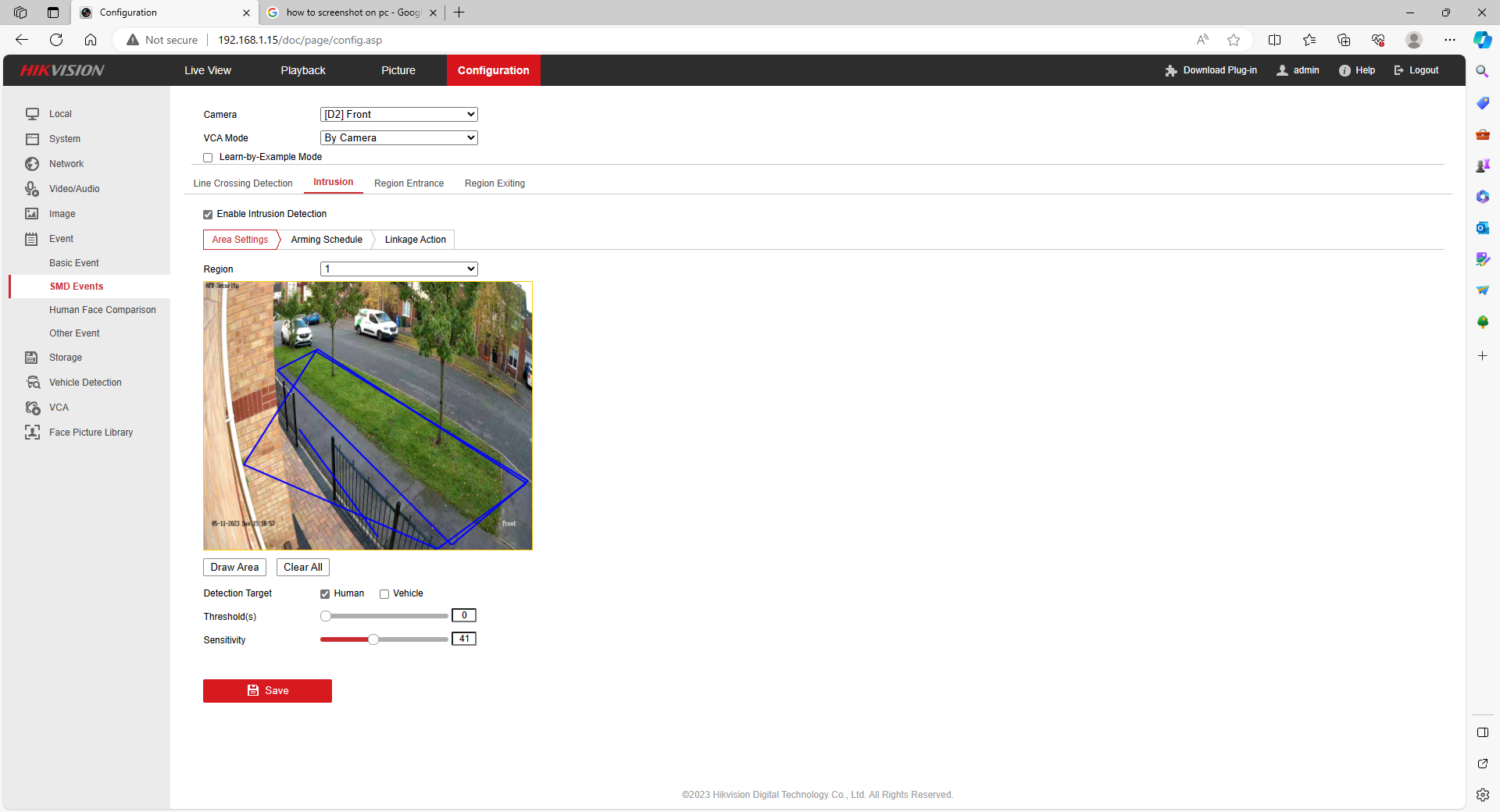The width and height of the screenshot is (1500, 812).
Task: Disable the Enable Intrusion Detection checkbox
Action: 208,215
